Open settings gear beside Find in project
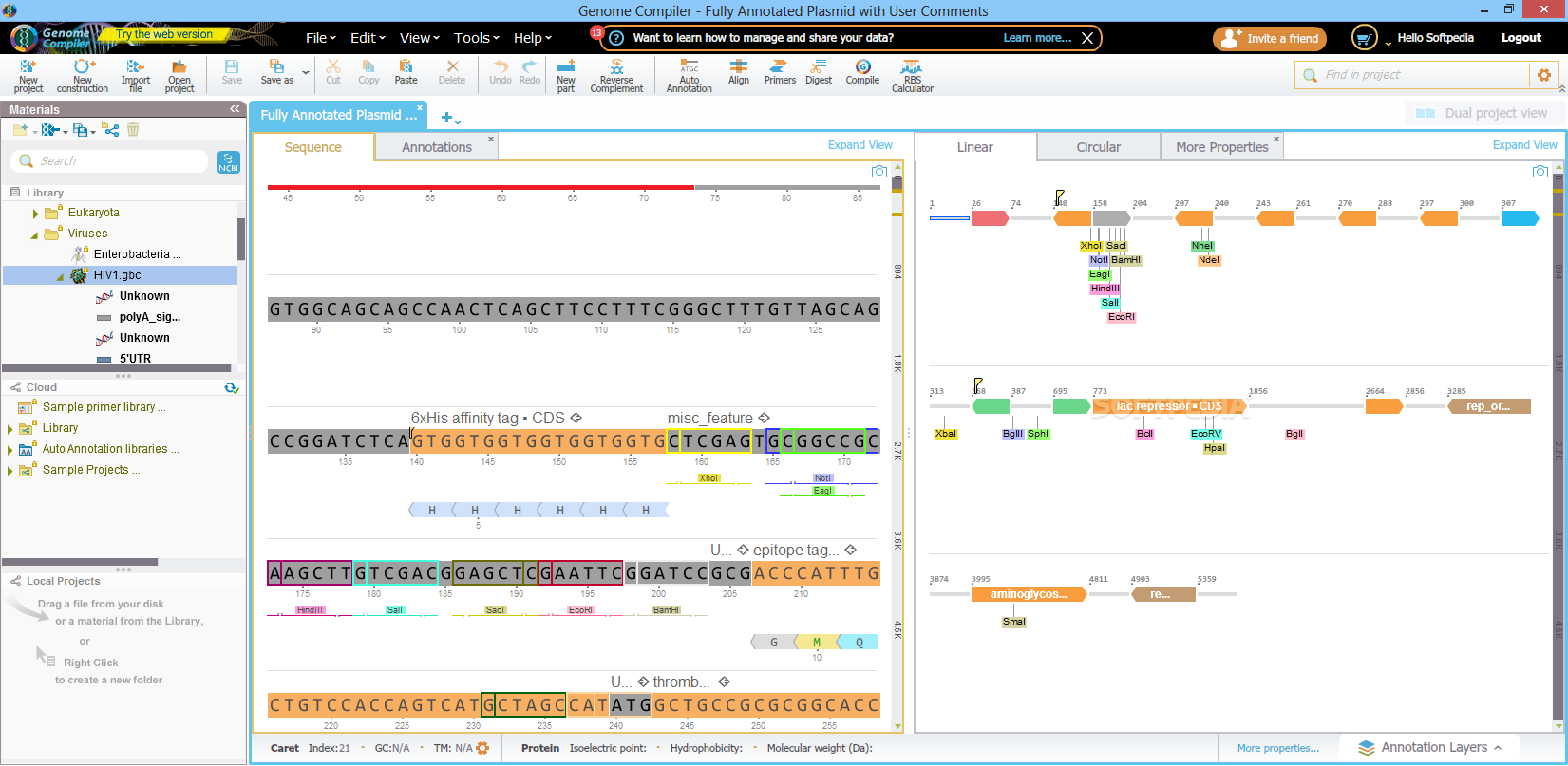This screenshot has height=766, width=1568. pyautogui.click(x=1543, y=75)
